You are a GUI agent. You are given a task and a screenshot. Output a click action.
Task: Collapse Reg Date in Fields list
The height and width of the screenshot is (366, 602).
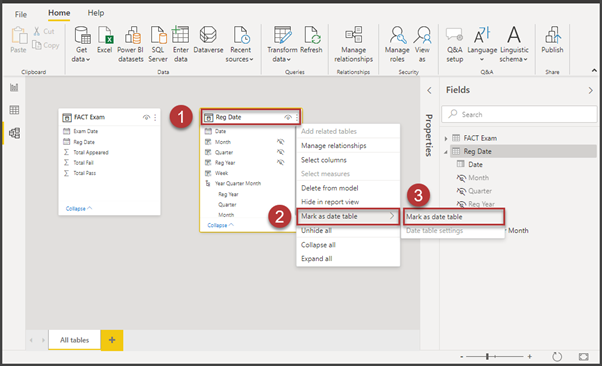click(x=446, y=152)
